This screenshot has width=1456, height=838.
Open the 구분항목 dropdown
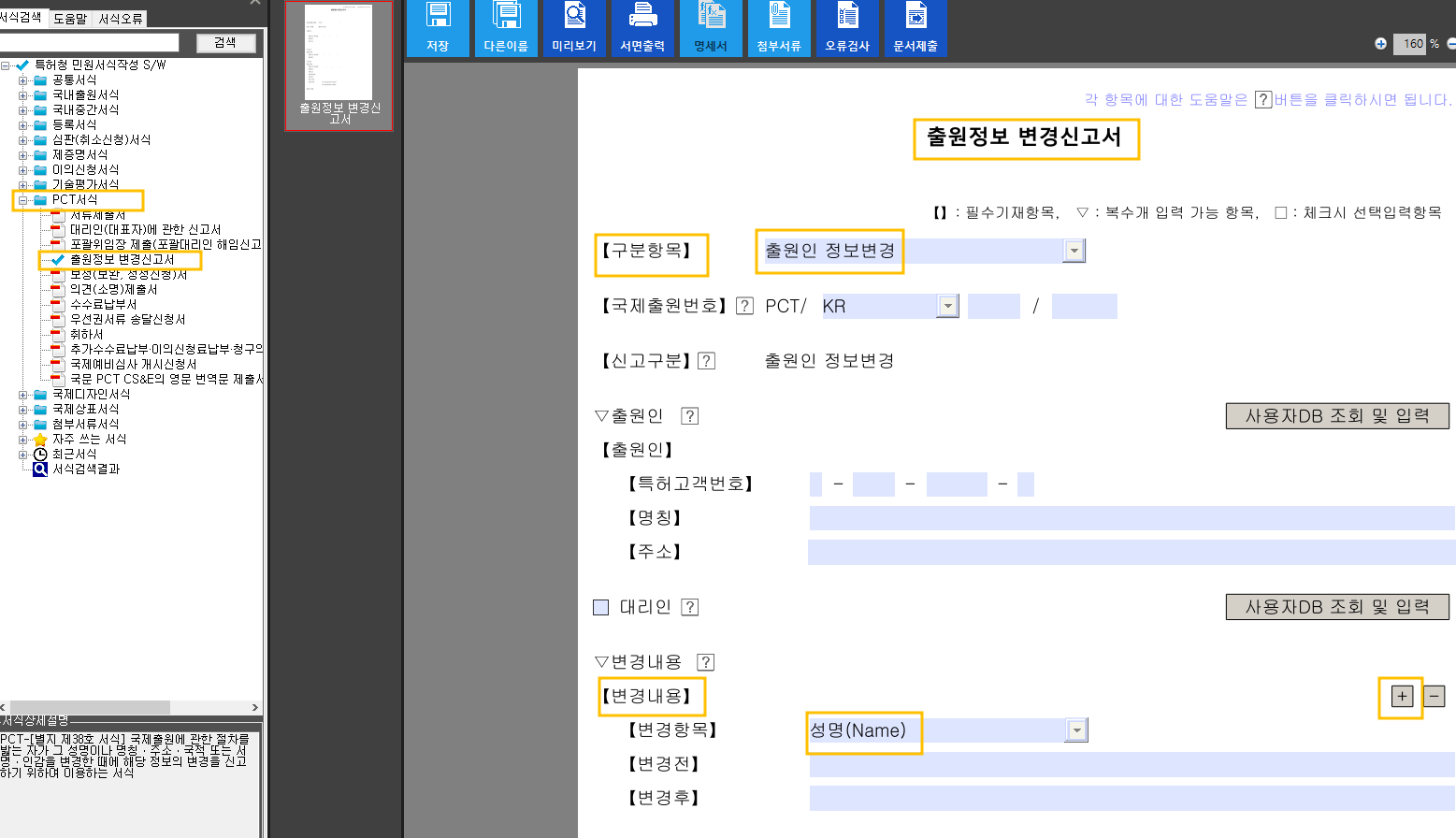pos(1074,251)
